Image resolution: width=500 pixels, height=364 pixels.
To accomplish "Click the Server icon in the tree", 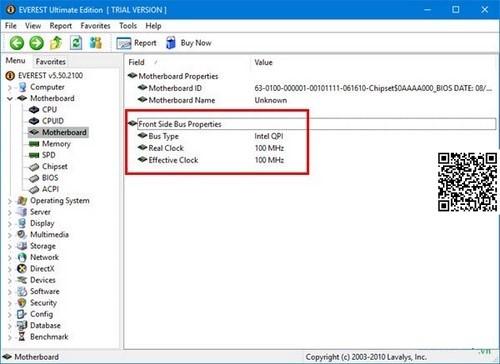I will click(x=22, y=212).
